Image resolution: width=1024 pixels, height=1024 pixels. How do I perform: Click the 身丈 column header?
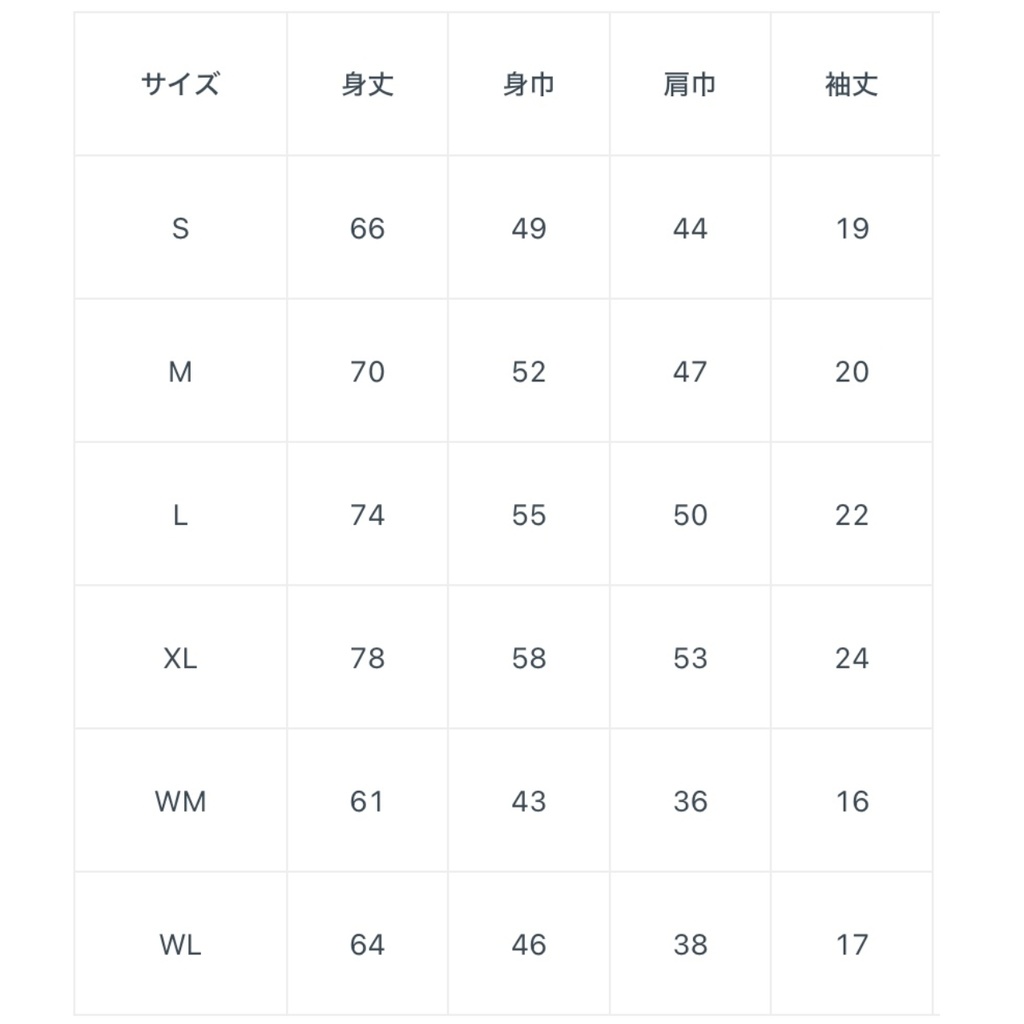pos(367,85)
